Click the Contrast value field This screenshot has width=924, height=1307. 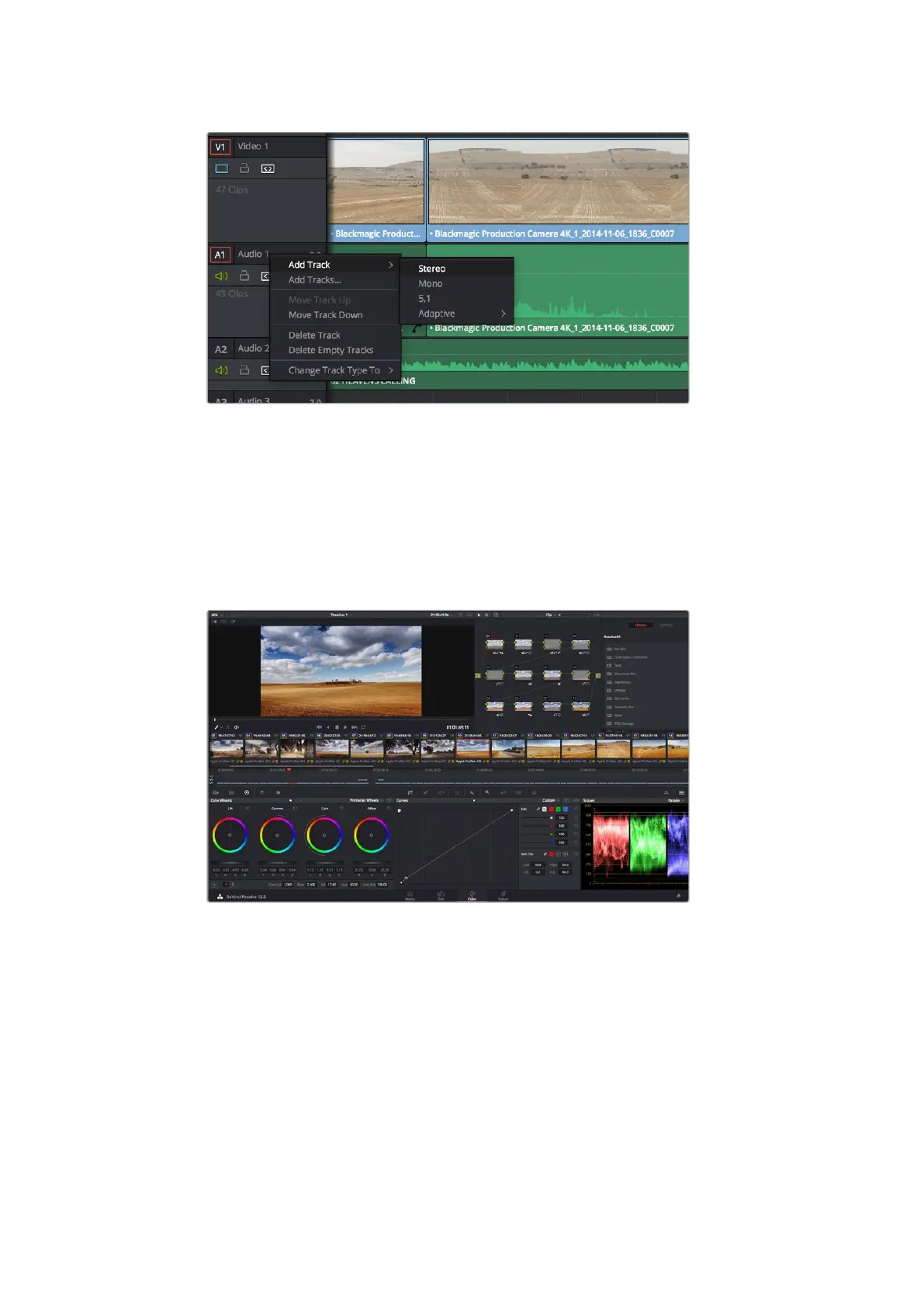pyautogui.click(x=288, y=885)
